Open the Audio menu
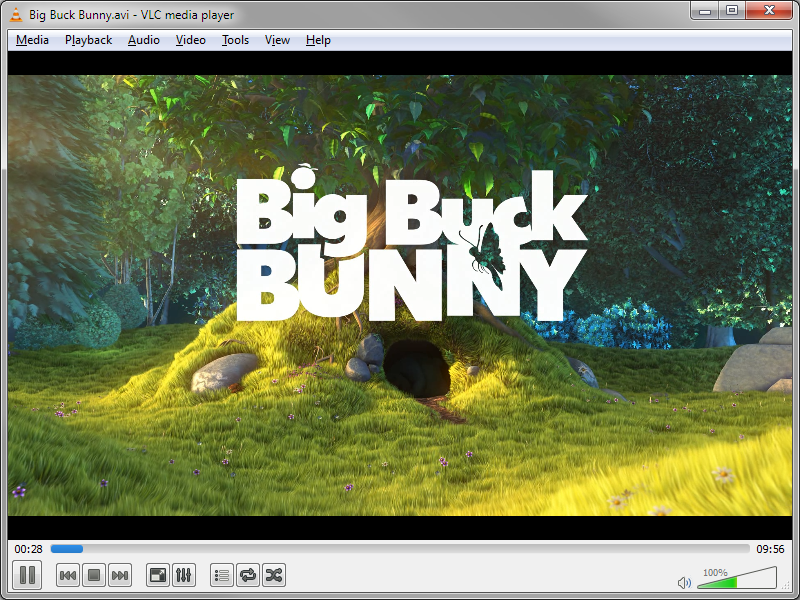This screenshot has width=800, height=600. point(143,40)
